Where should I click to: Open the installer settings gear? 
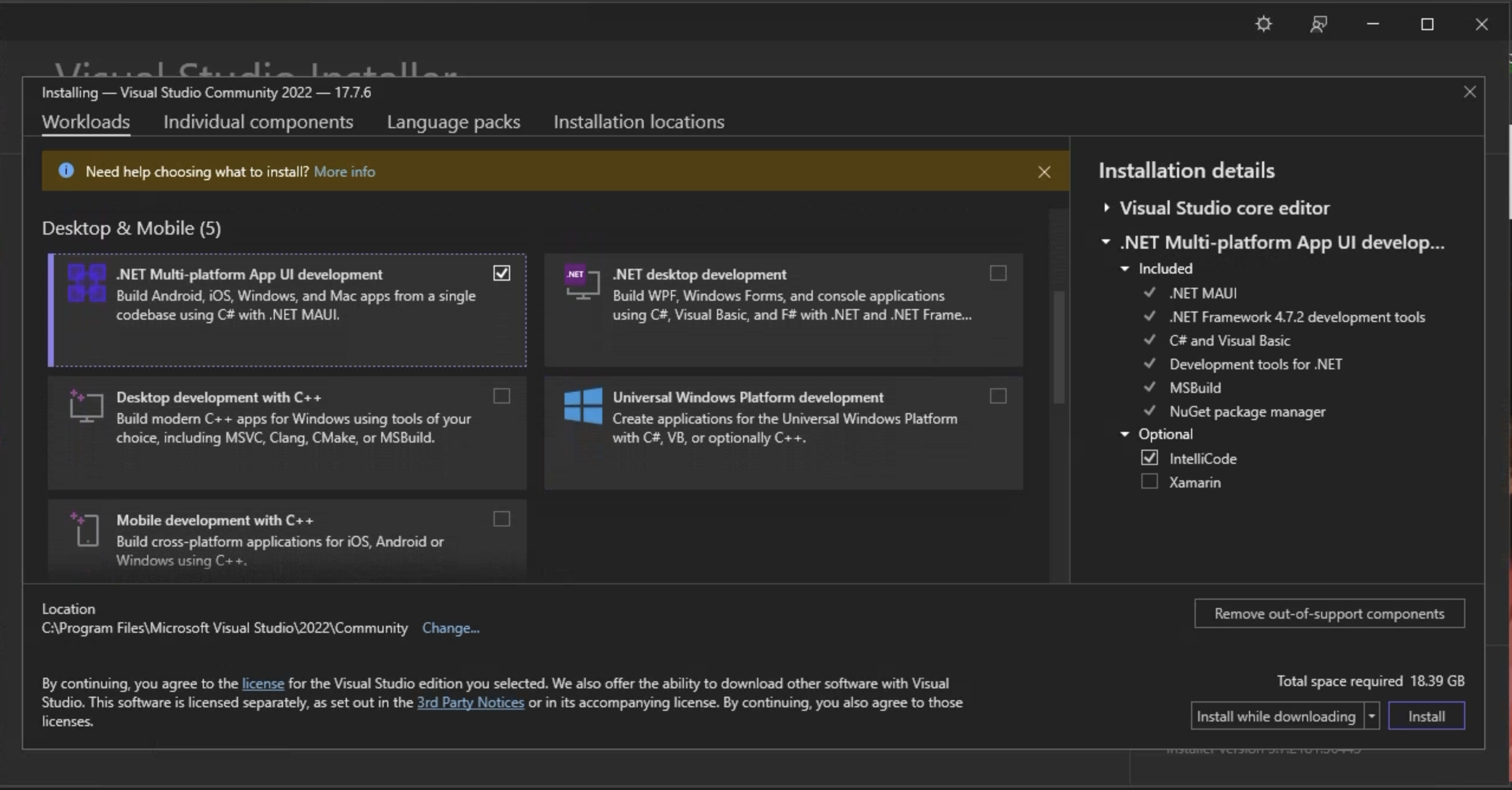pos(1263,24)
